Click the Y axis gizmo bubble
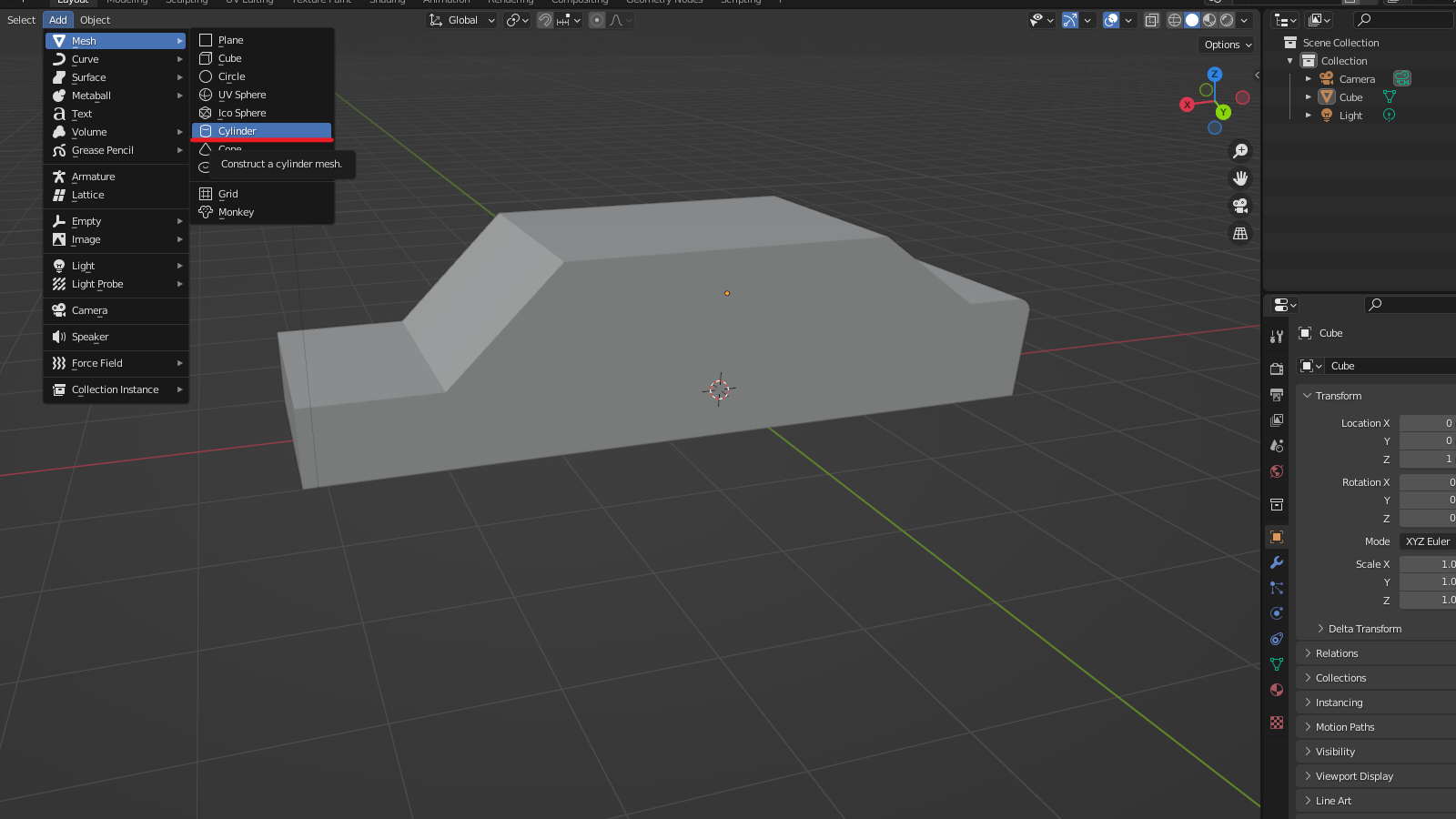 [x=1224, y=112]
